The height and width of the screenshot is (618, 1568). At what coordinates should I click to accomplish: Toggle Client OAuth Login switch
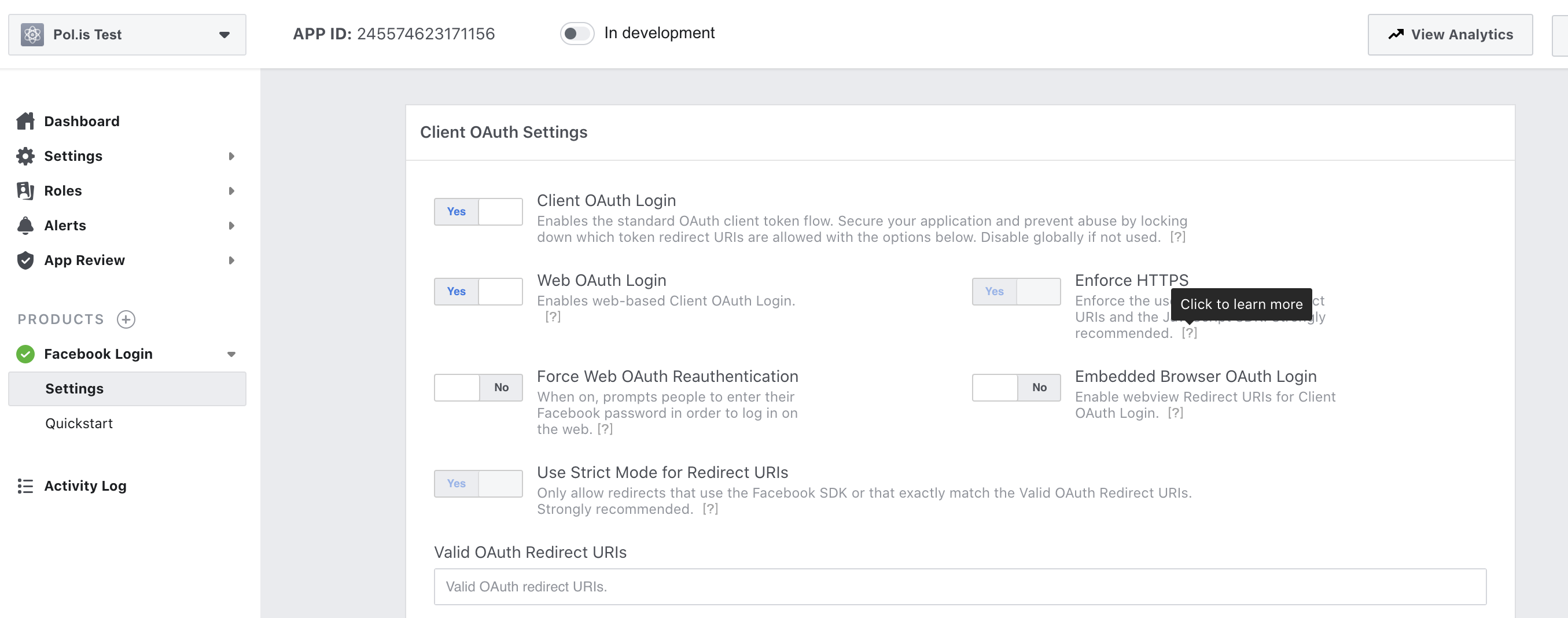(x=478, y=212)
